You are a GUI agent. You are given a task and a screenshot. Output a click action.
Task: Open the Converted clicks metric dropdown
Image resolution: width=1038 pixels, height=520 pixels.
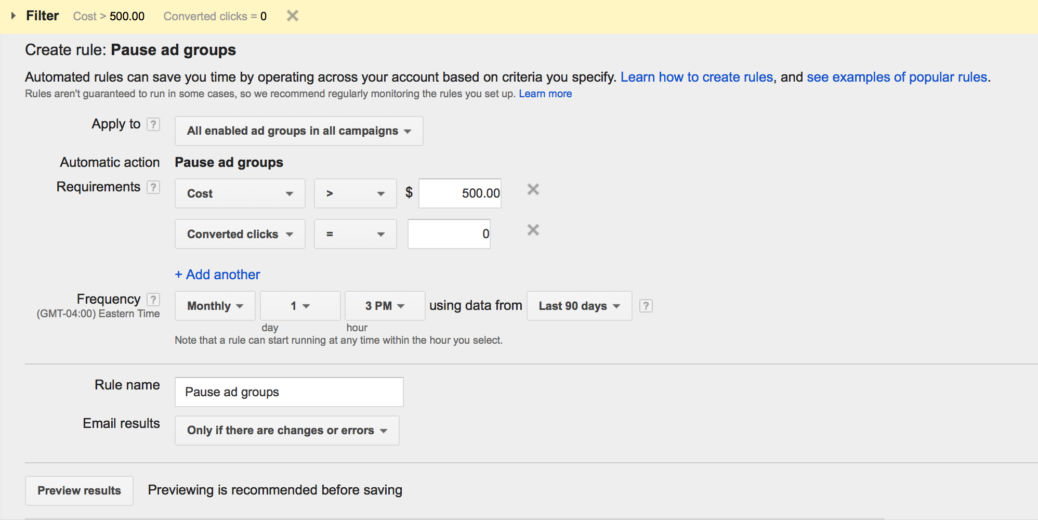240,234
